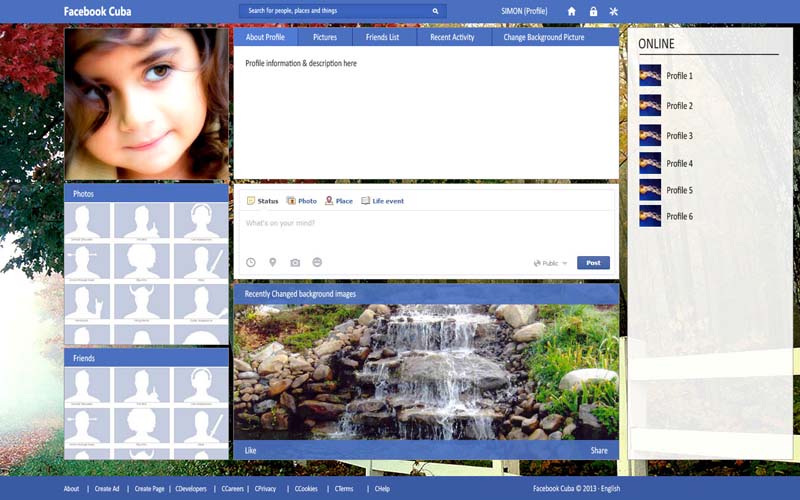Open the Public audience dropdown
This screenshot has width=800, height=500.
551,263
